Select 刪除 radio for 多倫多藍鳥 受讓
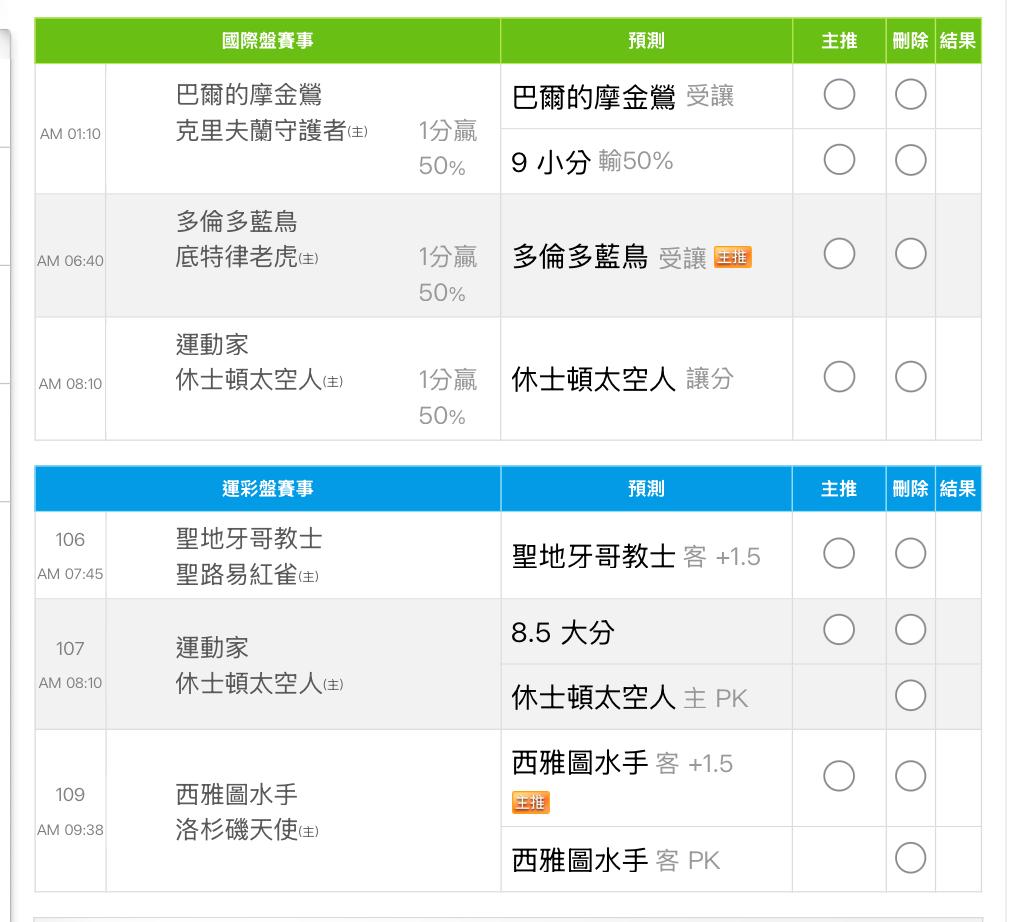The image size is (1019, 922). 910,253
